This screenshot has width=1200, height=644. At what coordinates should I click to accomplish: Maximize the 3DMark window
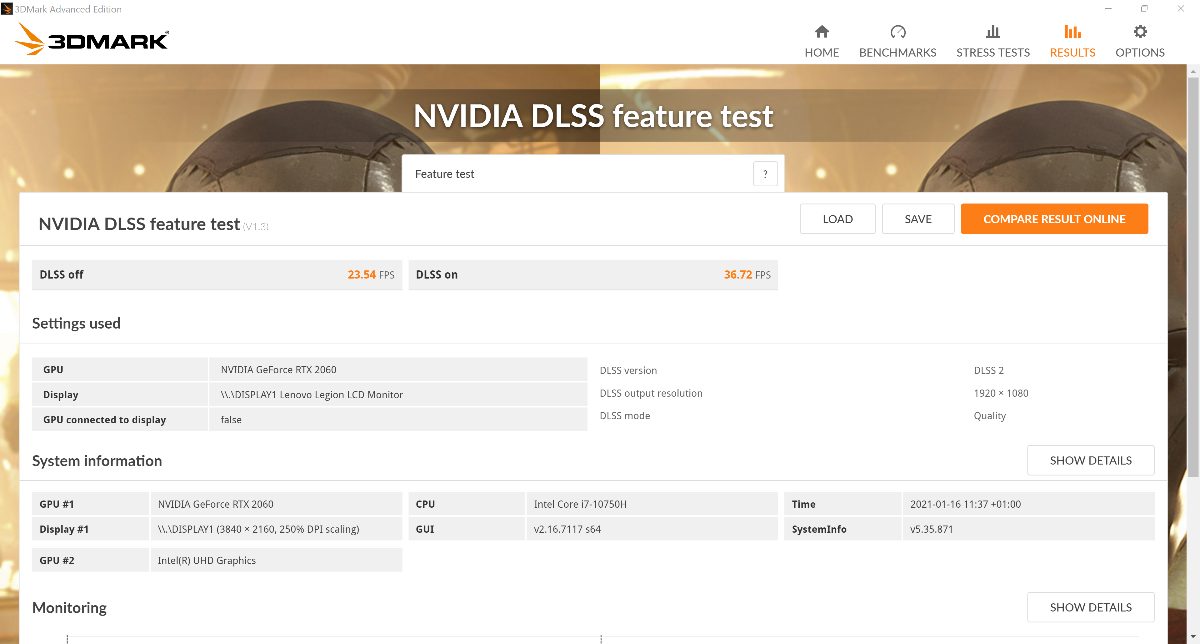point(1144,8)
